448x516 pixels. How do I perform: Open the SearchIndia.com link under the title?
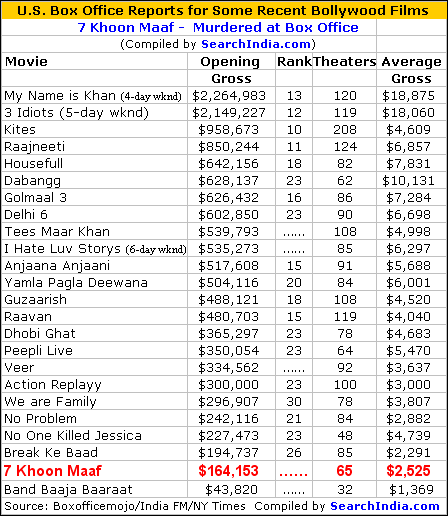coord(256,44)
